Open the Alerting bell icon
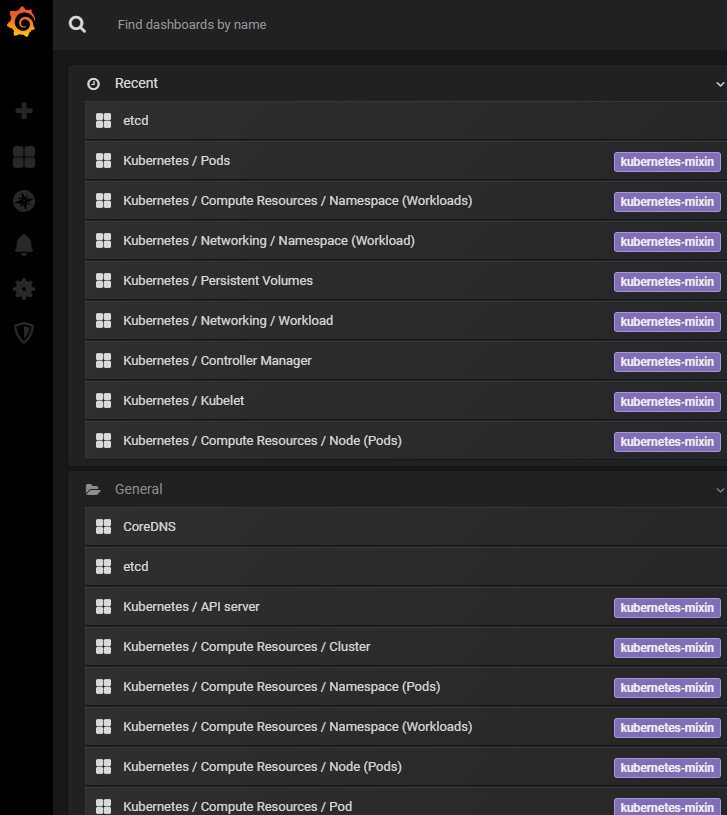 pos(24,245)
